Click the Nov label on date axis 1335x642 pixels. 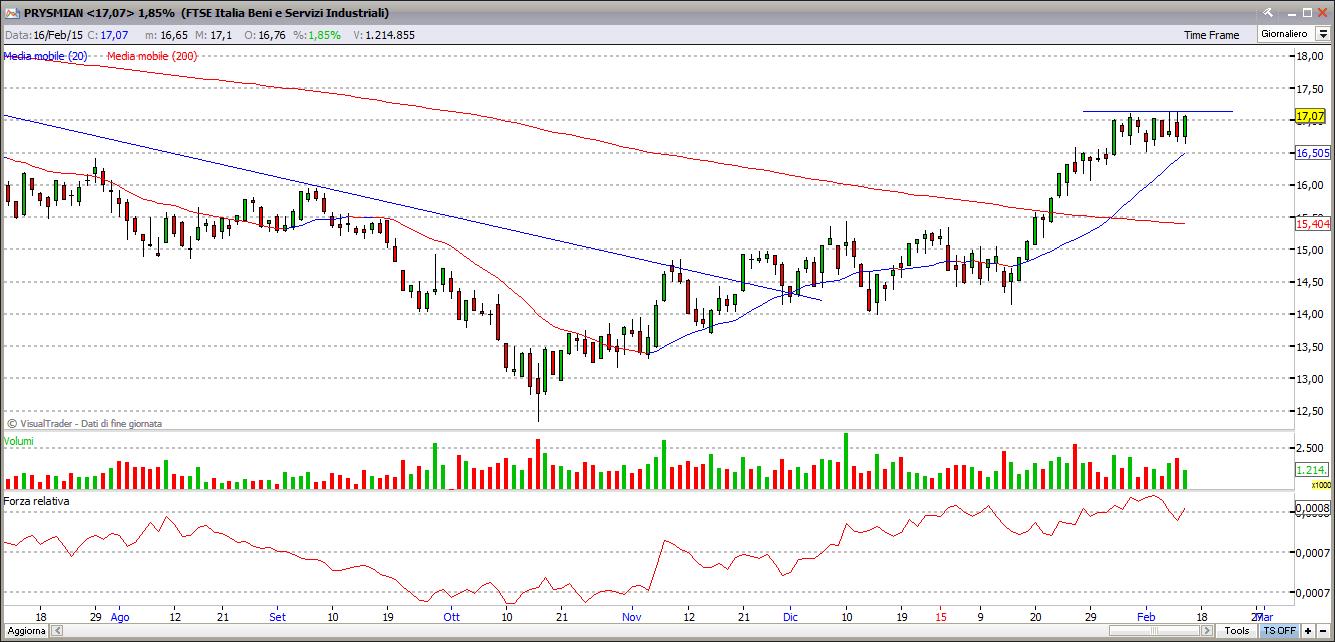[632, 618]
